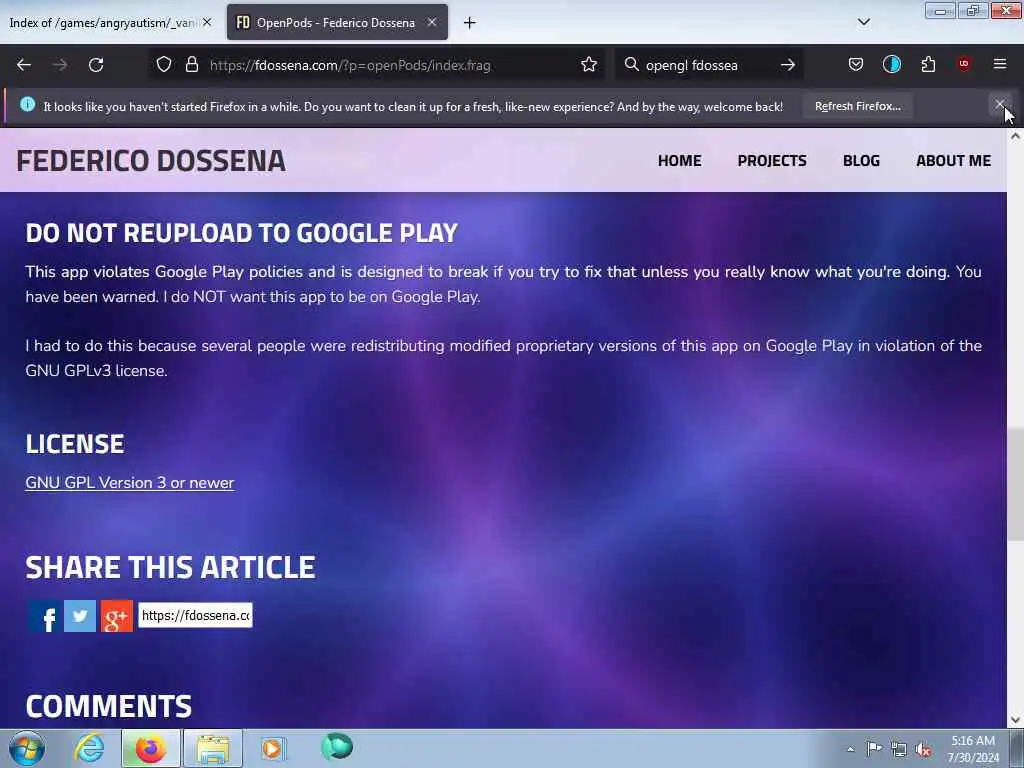This screenshot has width=1024, height=768.
Task: Open the Windows Start menu
Action: pyautogui.click(x=27, y=748)
